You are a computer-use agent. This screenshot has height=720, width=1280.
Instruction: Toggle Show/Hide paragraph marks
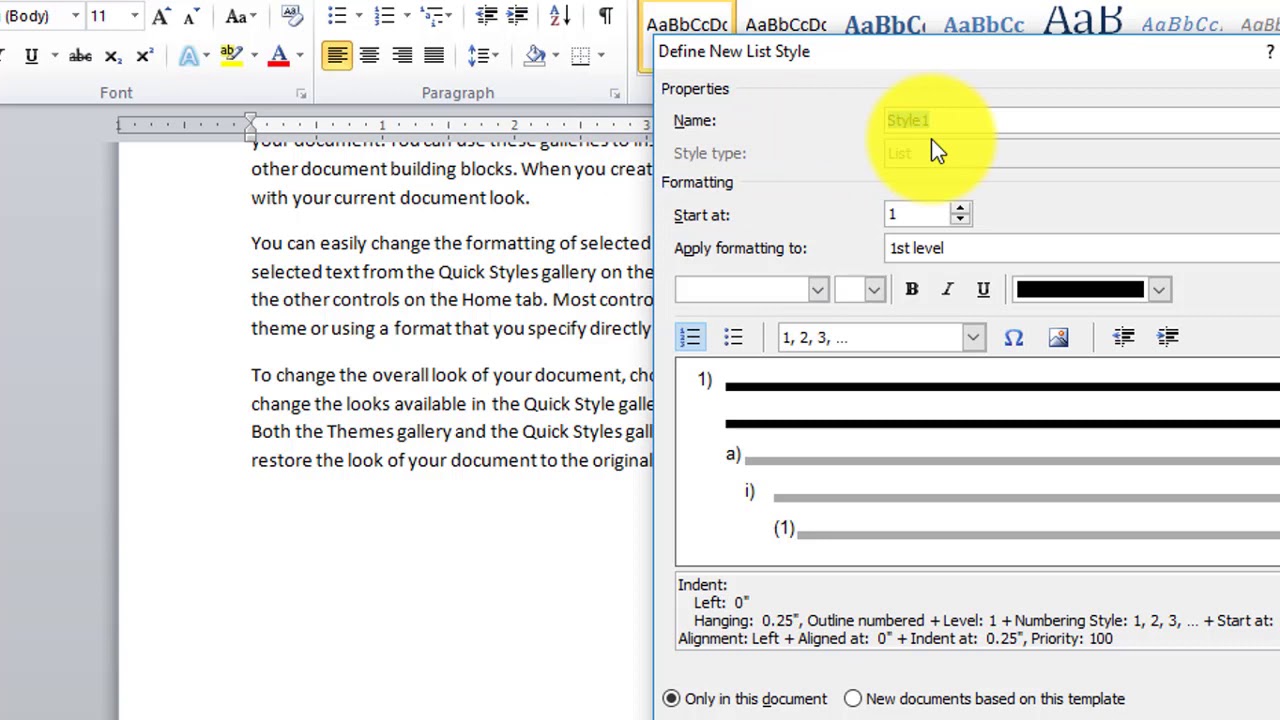tap(605, 15)
